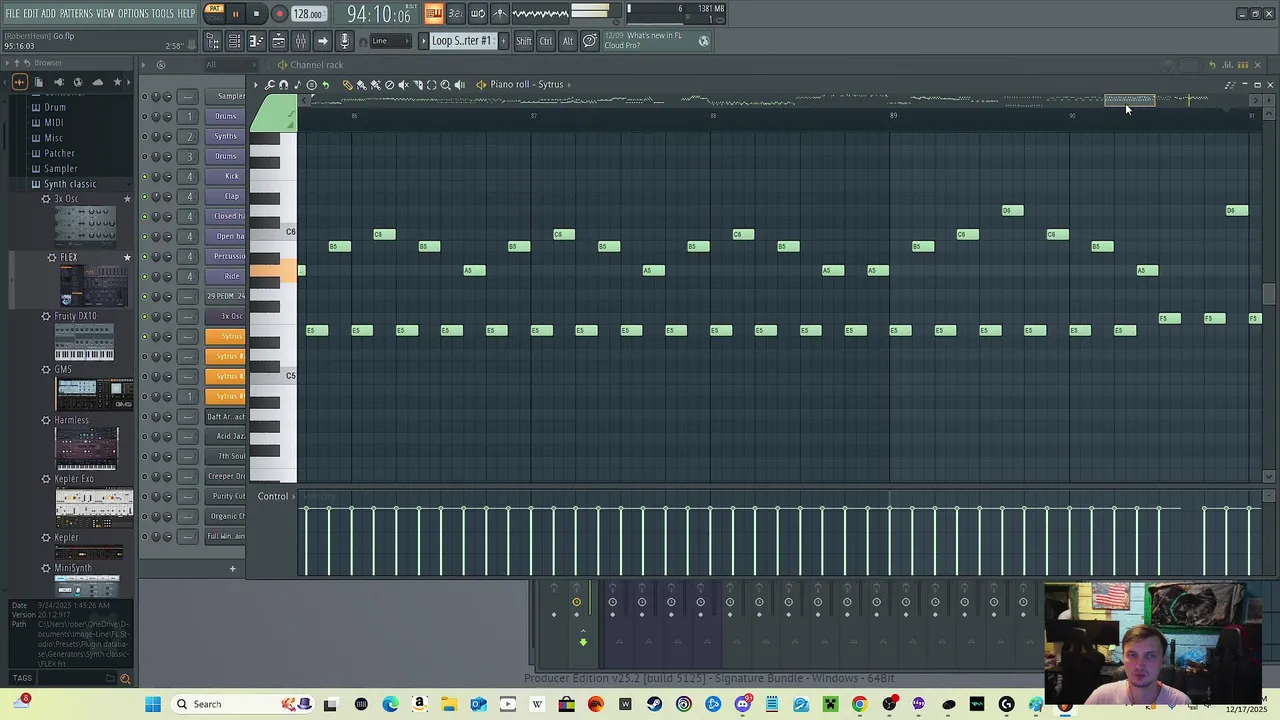Select the Kick channel button

point(226,176)
